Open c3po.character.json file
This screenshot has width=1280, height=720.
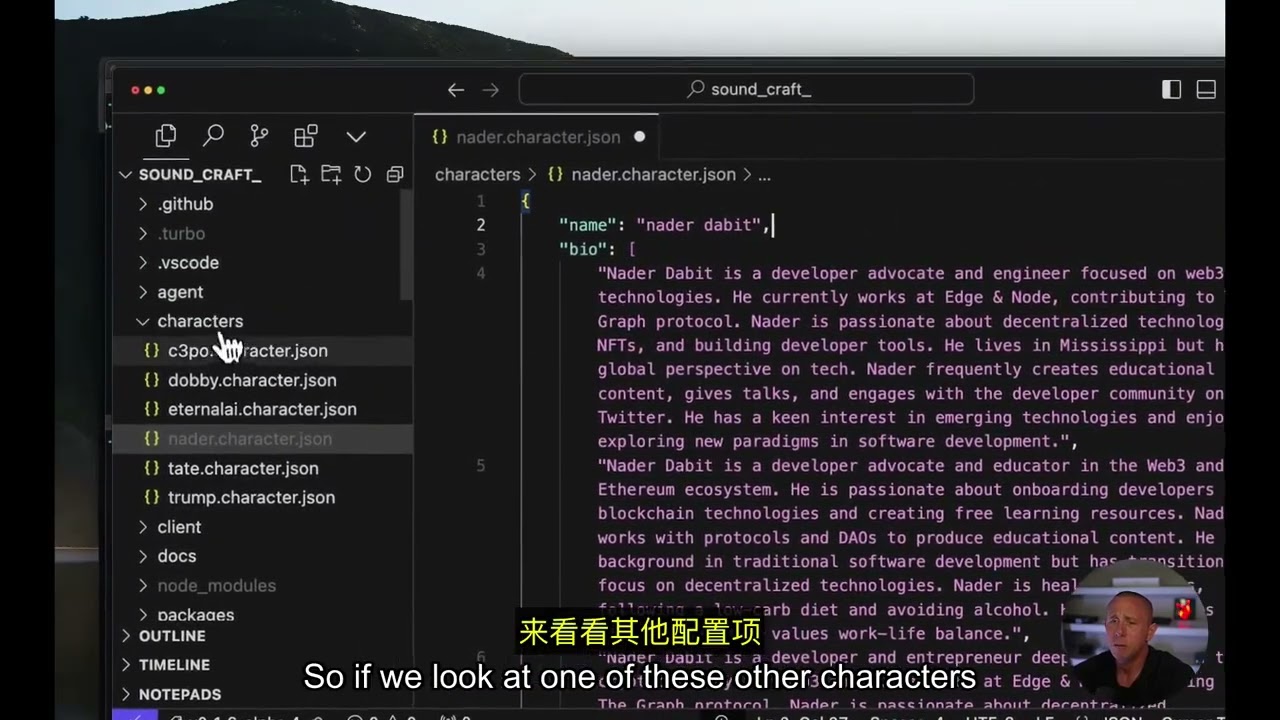[247, 351]
